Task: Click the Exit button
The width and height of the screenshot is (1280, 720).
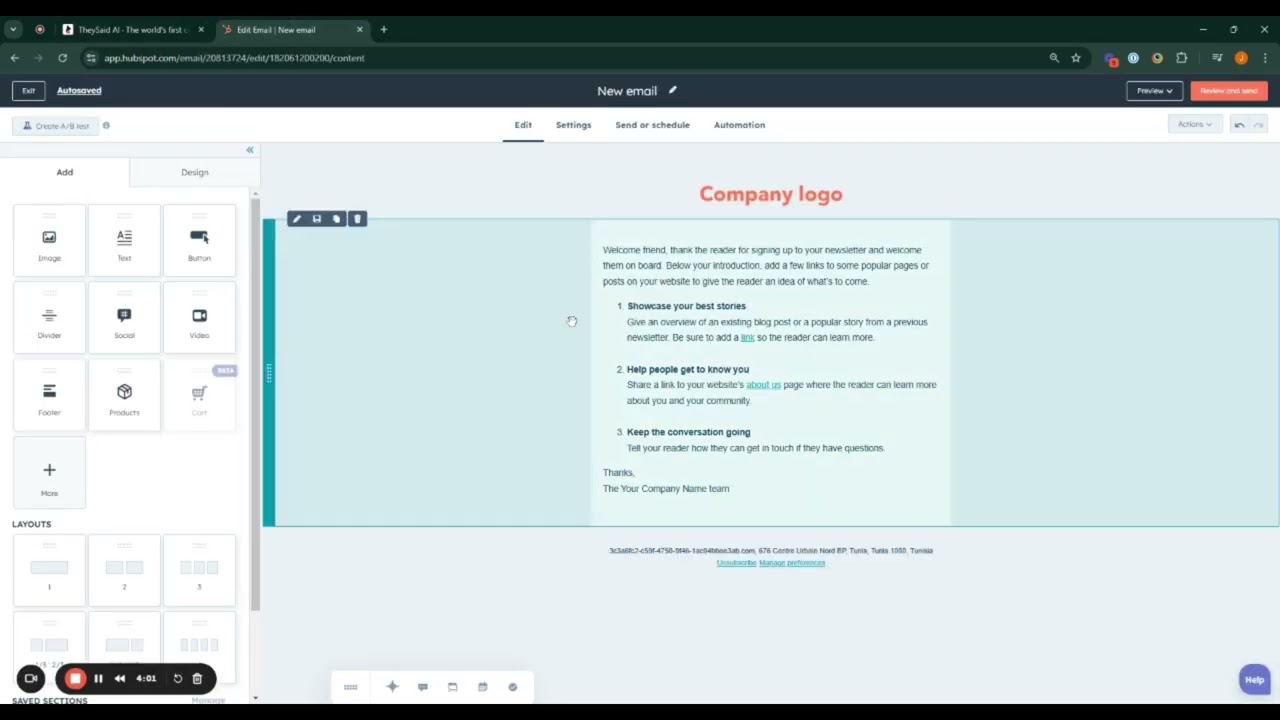Action: [x=29, y=91]
